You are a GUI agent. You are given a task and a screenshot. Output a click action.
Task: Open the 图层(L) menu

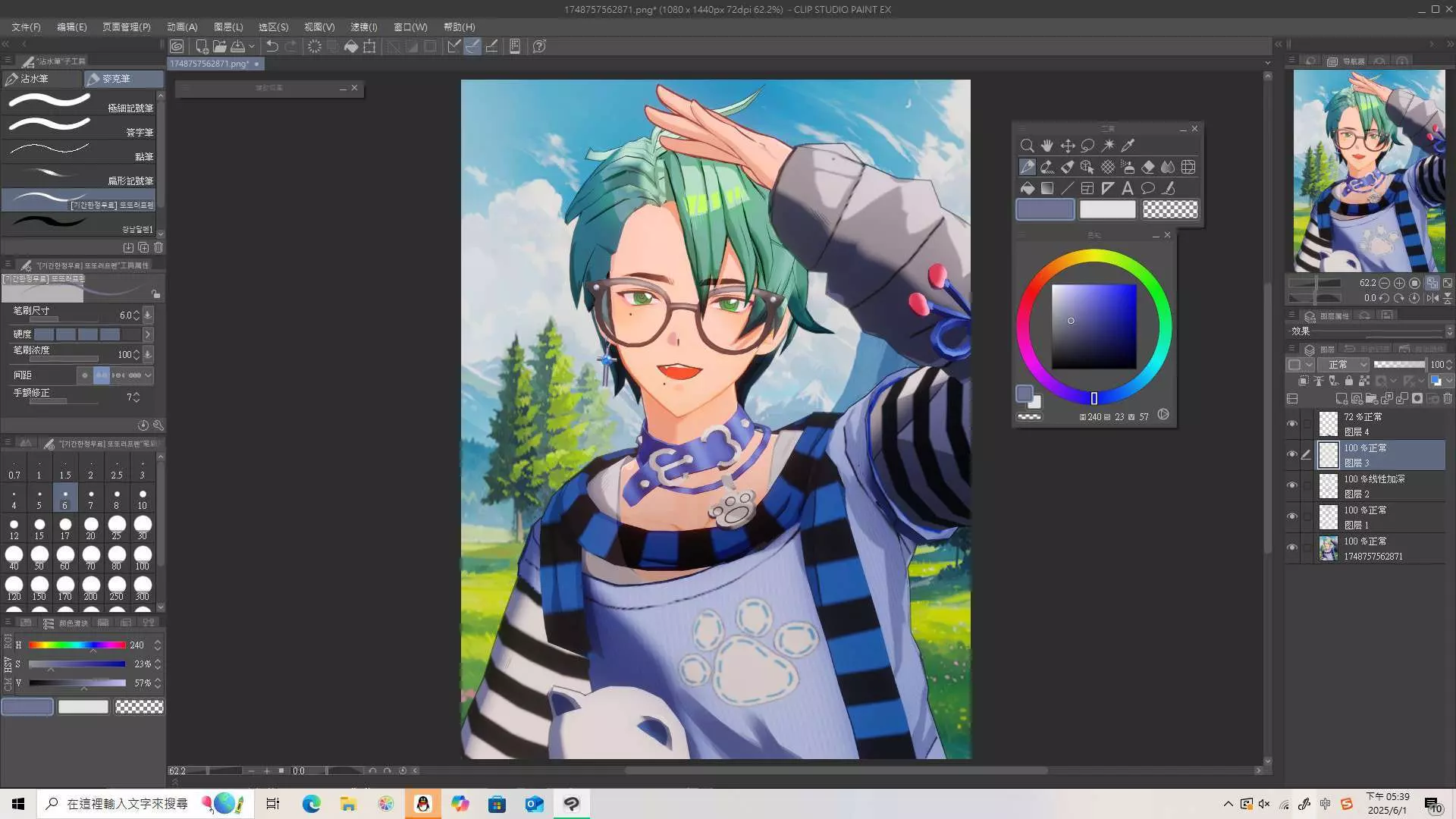coord(227,27)
